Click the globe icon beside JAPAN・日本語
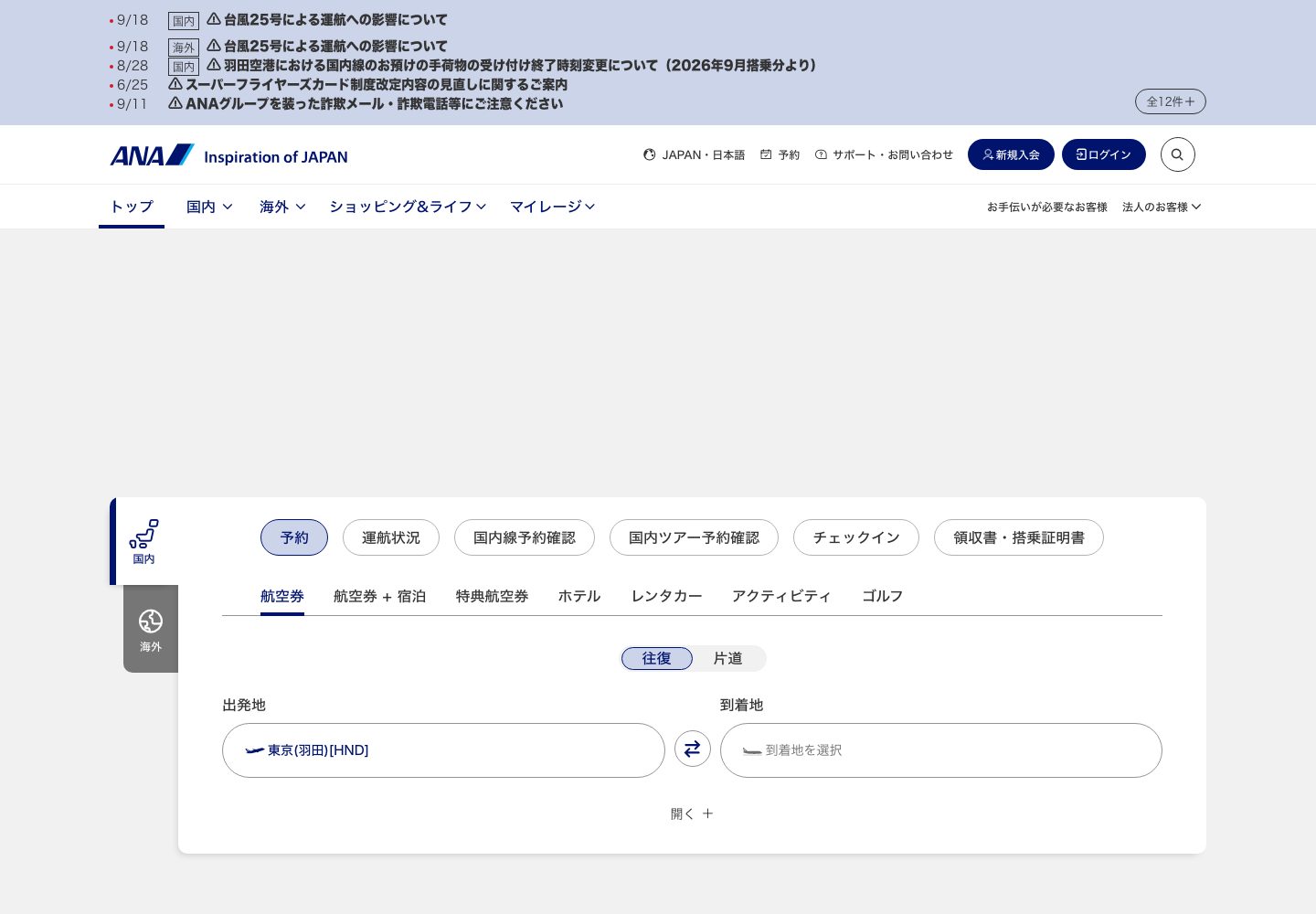This screenshot has height=914, width=1316. tap(650, 155)
